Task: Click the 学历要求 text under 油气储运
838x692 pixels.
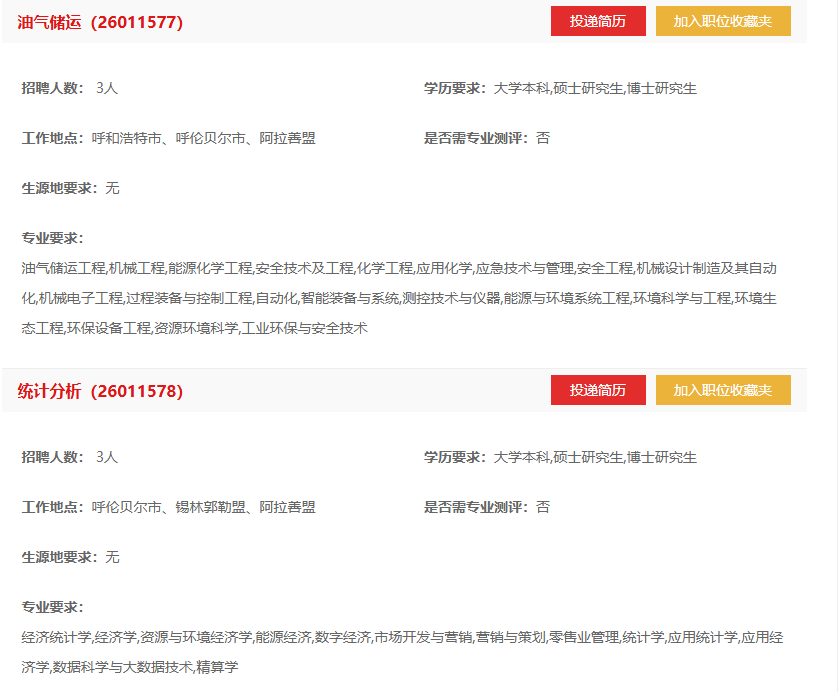Action: tap(560, 88)
